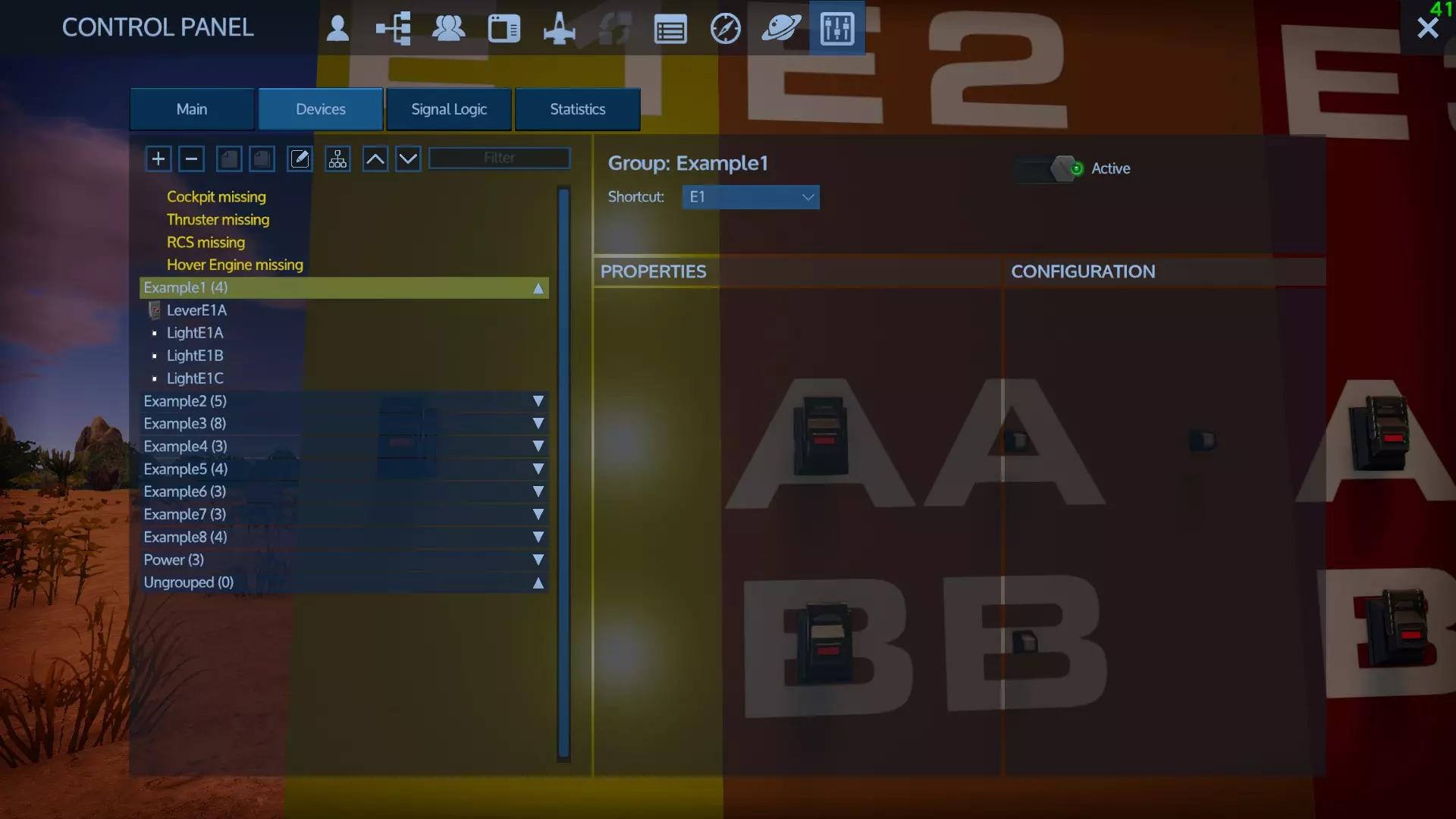Select the LeverE1A device
This screenshot has height=819, width=1456.
click(x=196, y=310)
